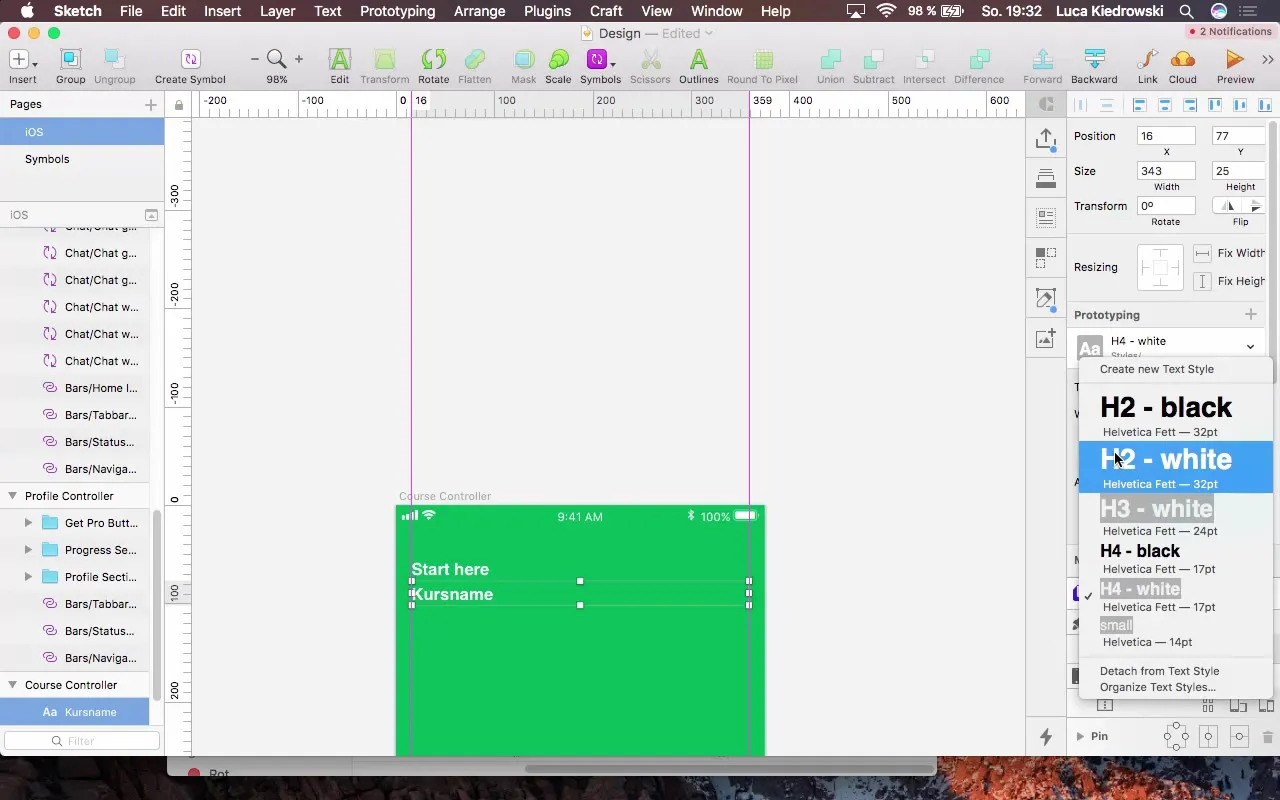The width and height of the screenshot is (1280, 800).
Task: Click the Craft lightning bolt icon
Action: click(1046, 737)
